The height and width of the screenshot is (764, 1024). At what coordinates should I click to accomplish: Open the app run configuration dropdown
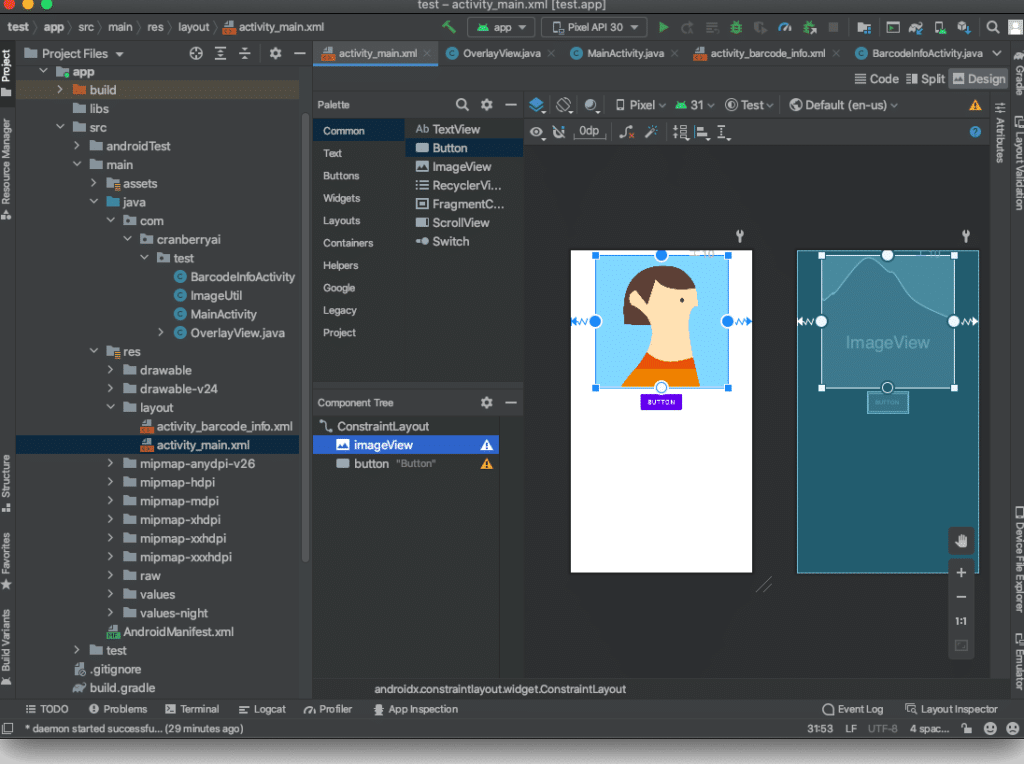pyautogui.click(x=502, y=27)
